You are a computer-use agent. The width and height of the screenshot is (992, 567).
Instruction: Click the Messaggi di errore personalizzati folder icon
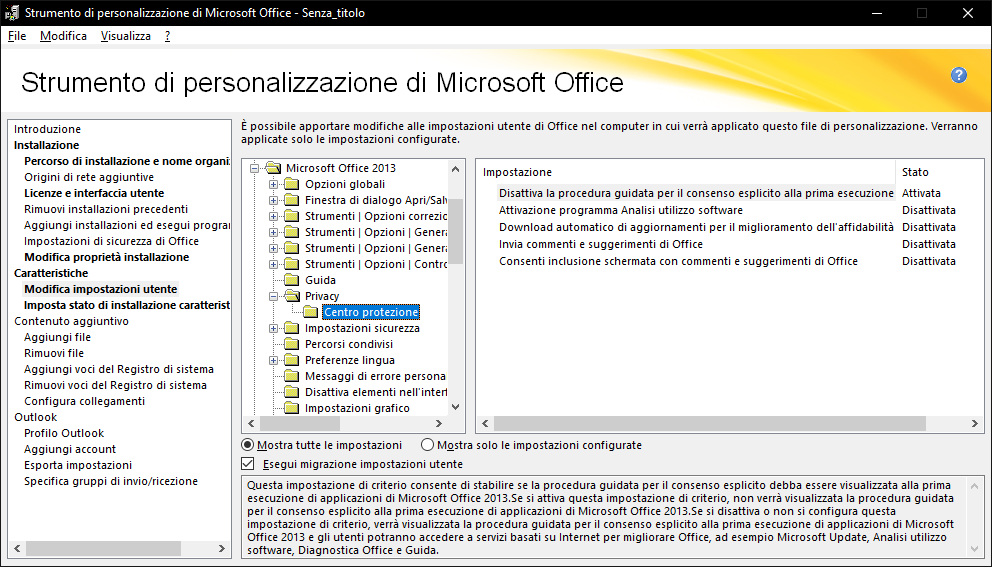(x=291, y=376)
